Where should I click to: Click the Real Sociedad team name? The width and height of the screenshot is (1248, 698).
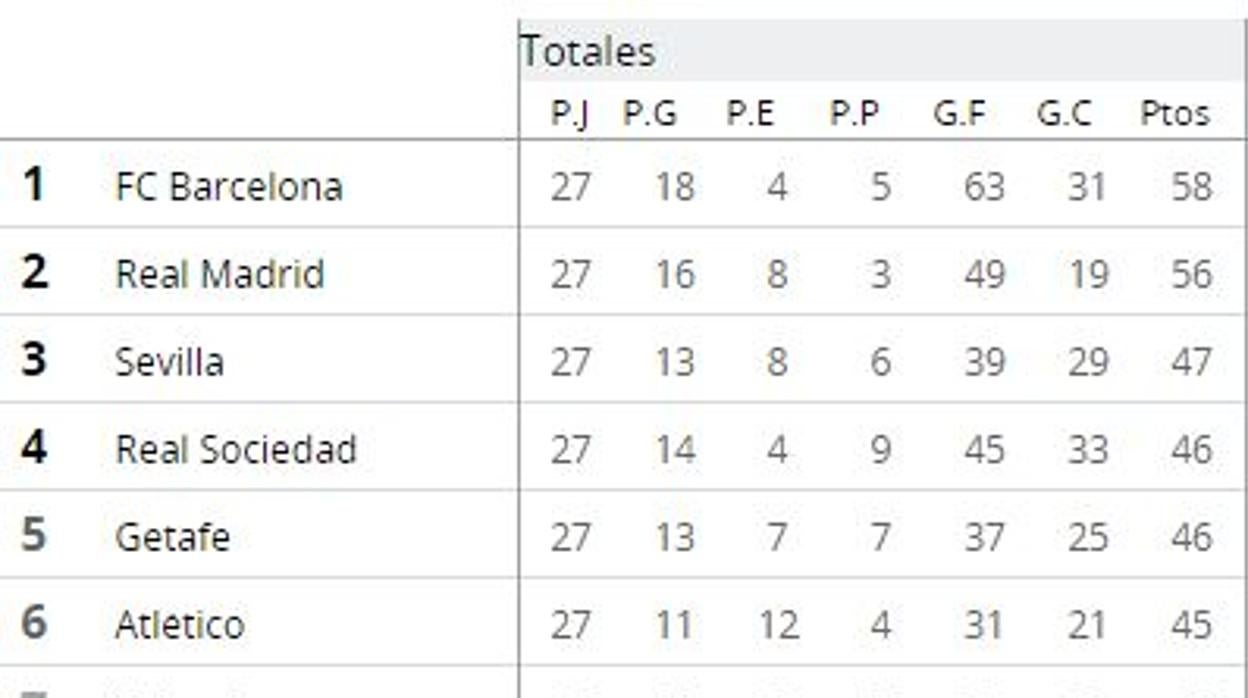click(236, 450)
